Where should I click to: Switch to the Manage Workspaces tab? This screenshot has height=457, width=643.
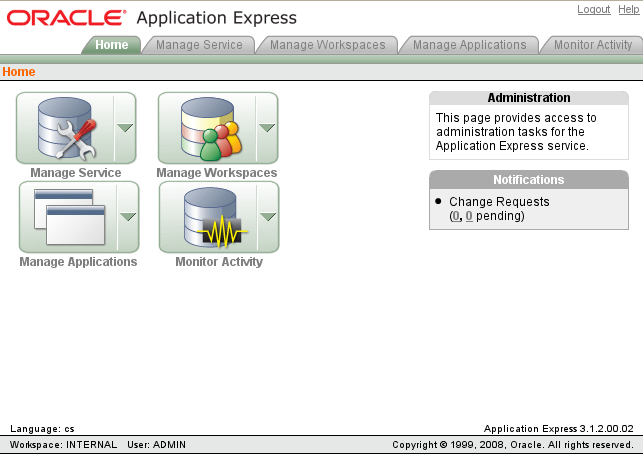(327, 45)
